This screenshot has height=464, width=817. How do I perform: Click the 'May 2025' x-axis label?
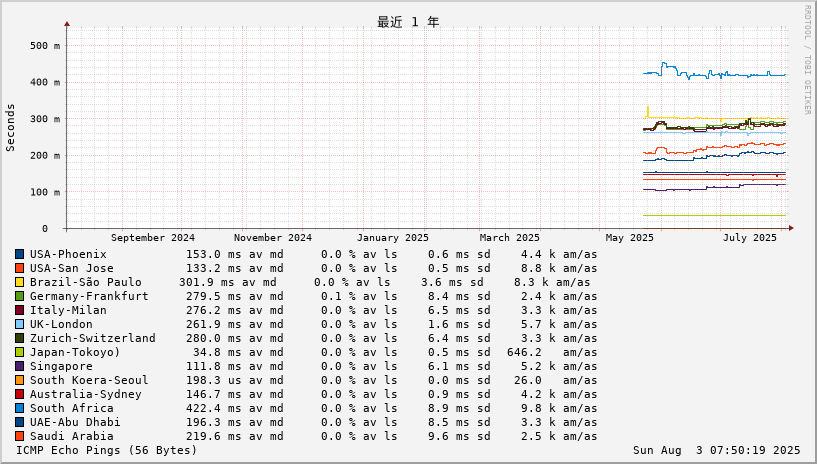pos(629,237)
